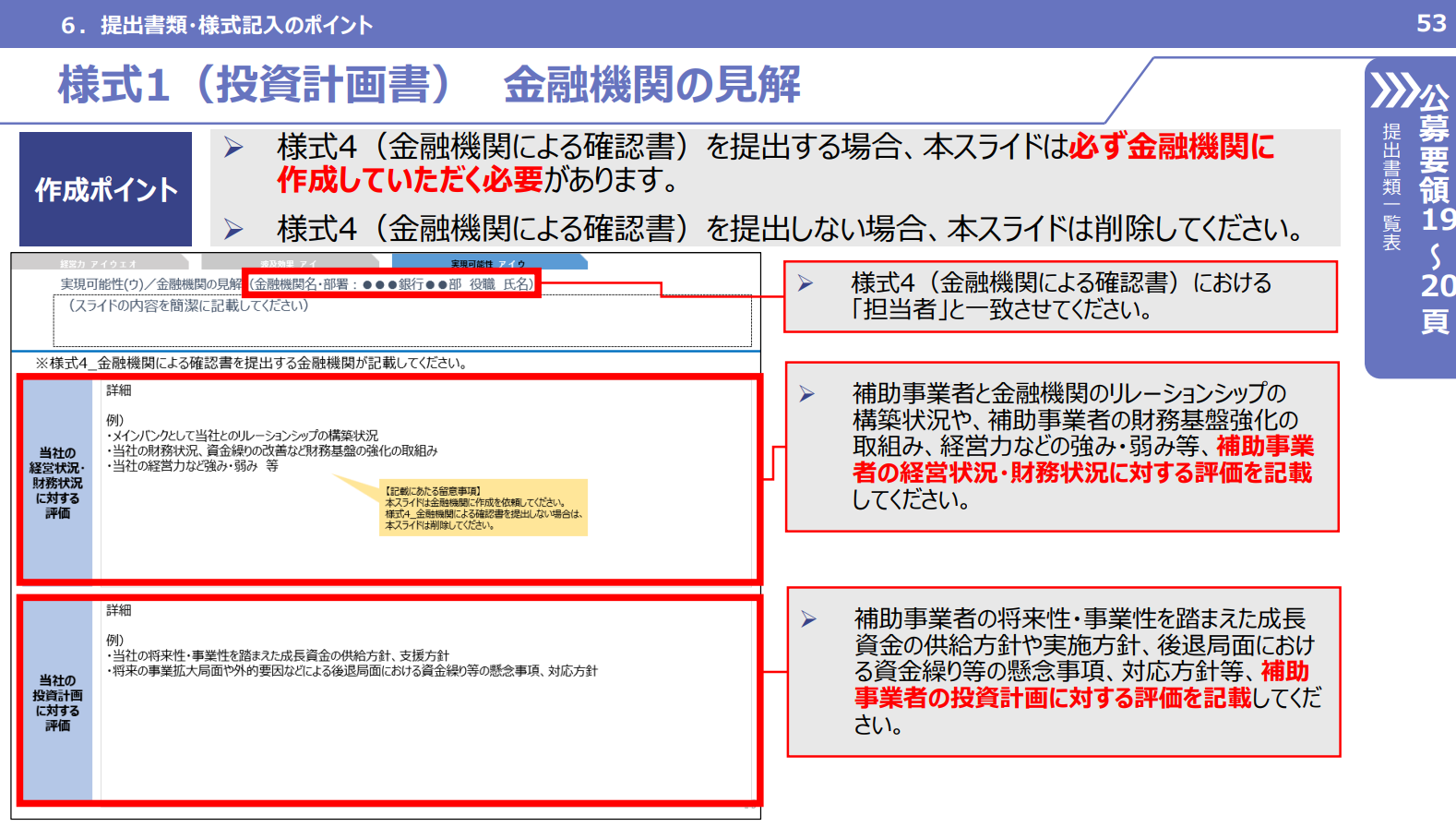Click the arrow bullet in the 将来性・事業性 callout
This screenshot has width=1456, height=827.
(809, 619)
